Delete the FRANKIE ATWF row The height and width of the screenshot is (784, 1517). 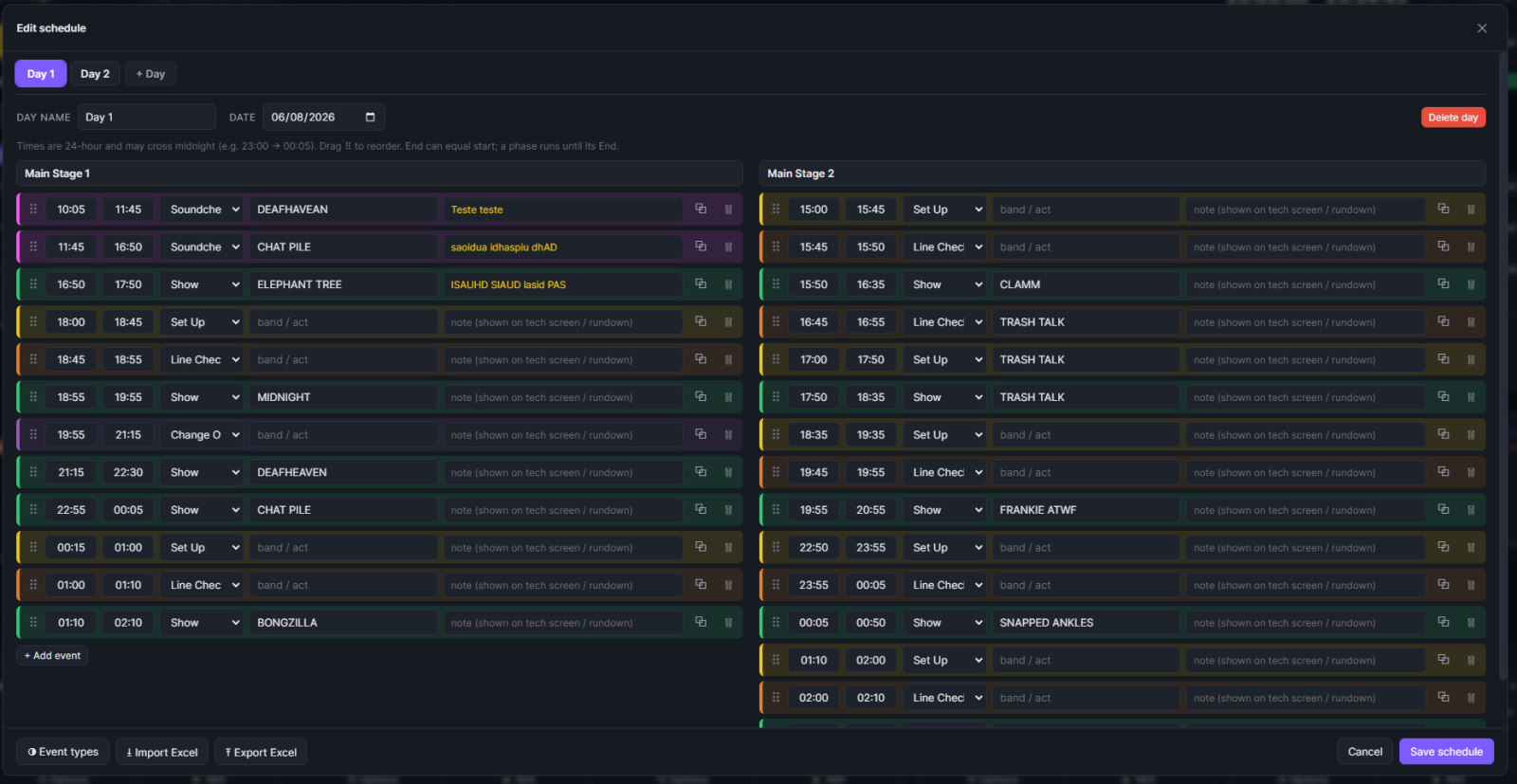tap(1471, 510)
